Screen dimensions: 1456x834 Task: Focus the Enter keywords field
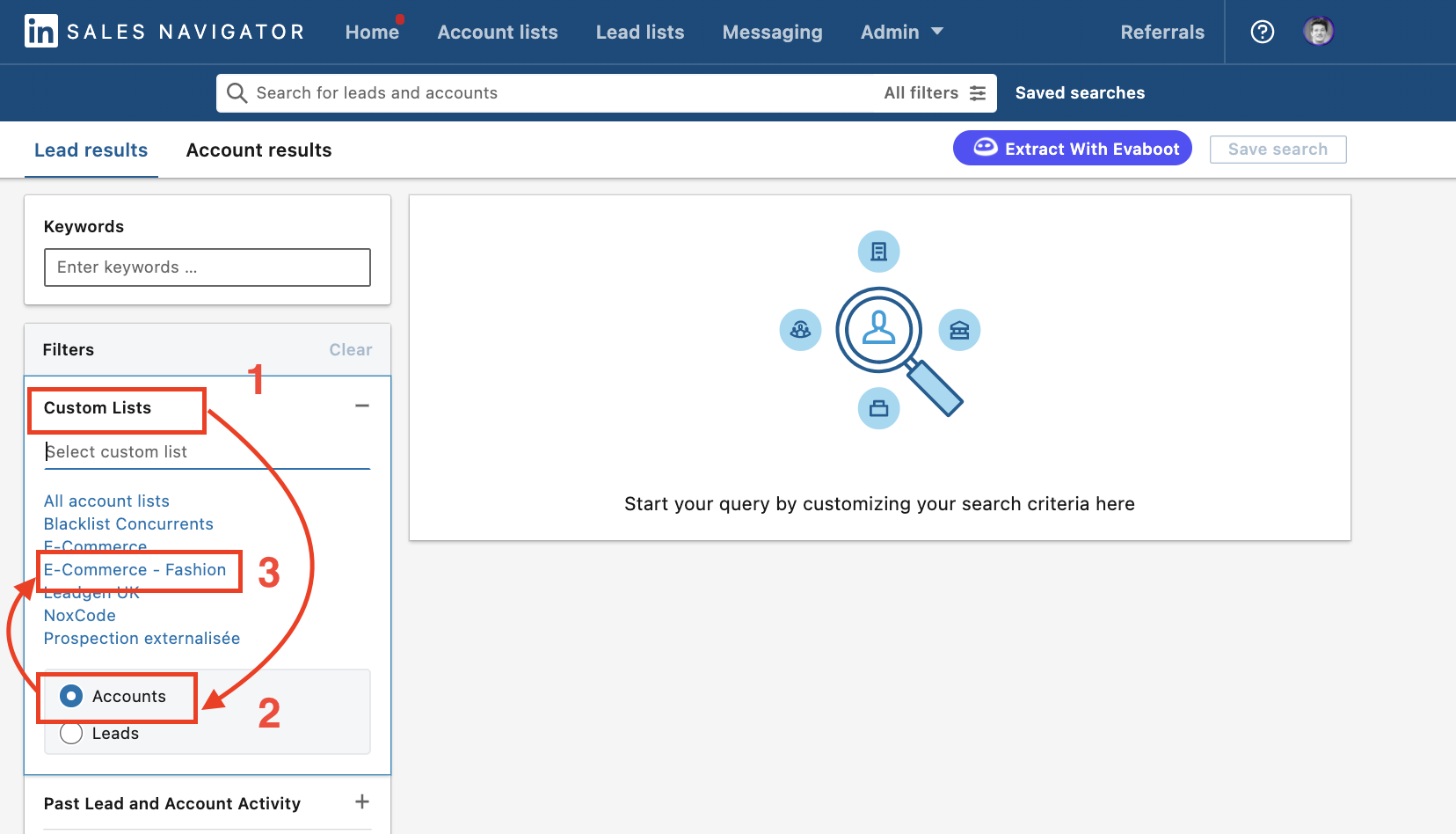click(207, 267)
